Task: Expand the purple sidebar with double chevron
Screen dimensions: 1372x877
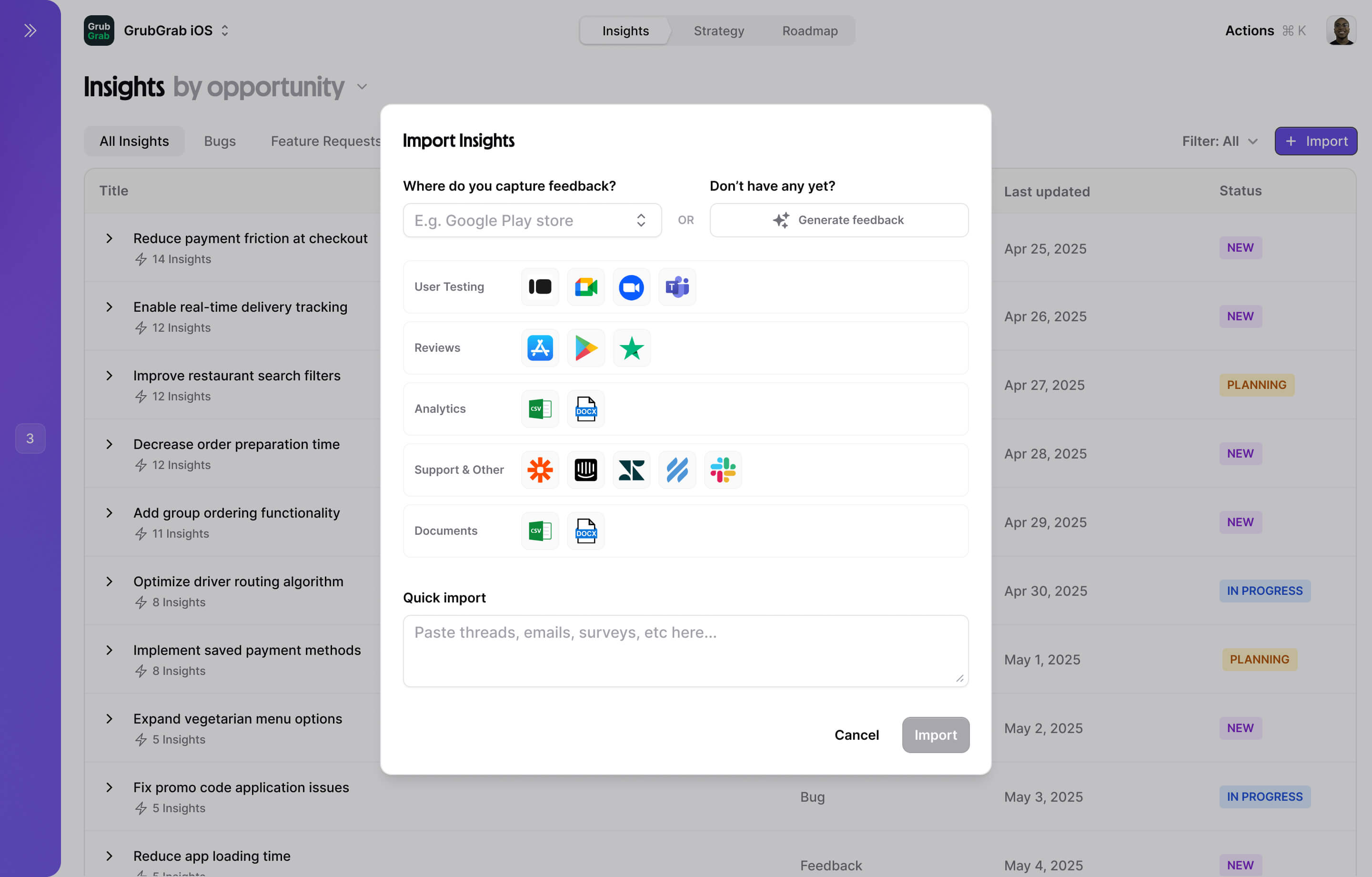Action: click(30, 30)
